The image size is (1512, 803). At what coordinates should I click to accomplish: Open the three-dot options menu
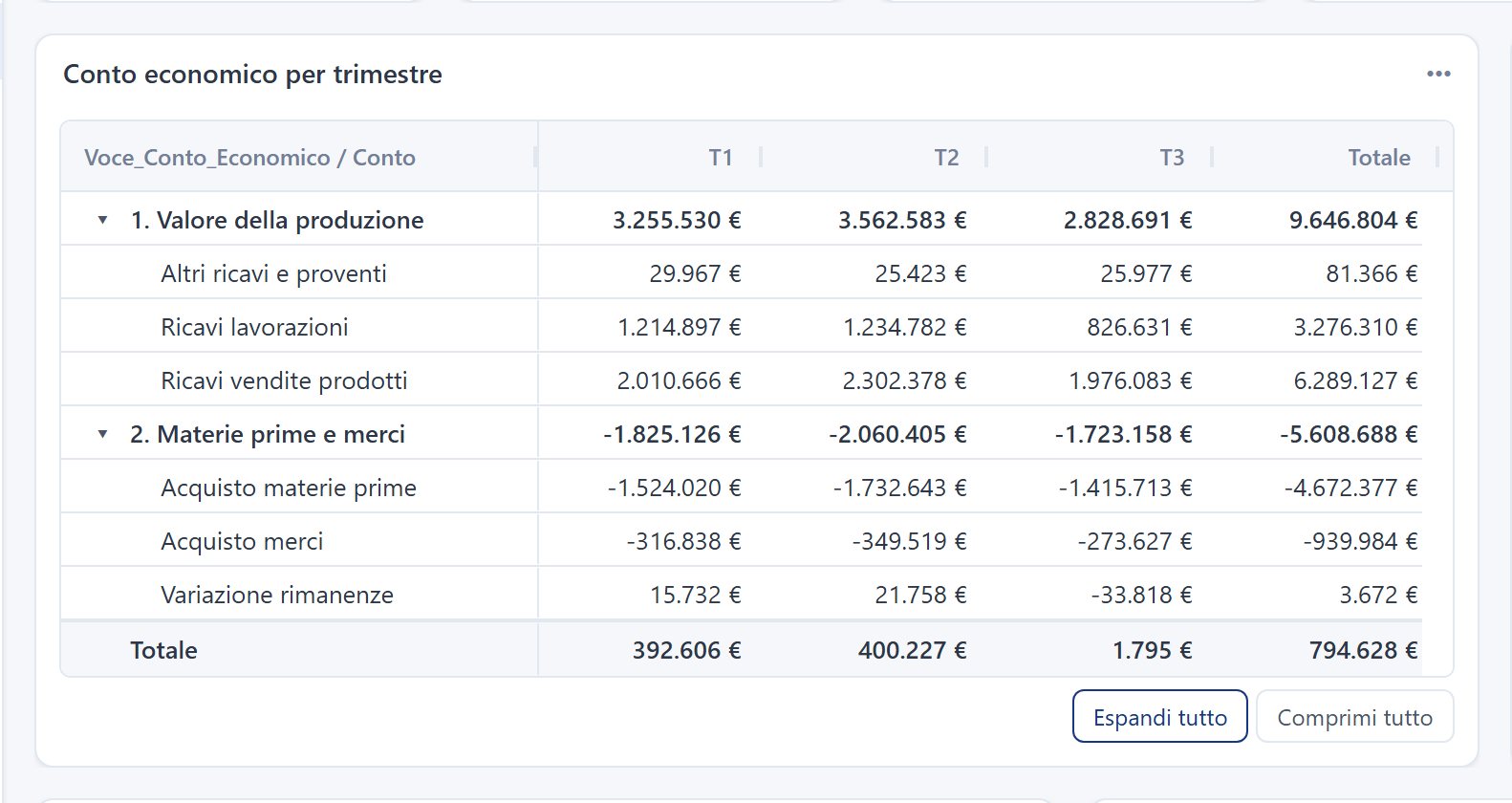[x=1438, y=74]
